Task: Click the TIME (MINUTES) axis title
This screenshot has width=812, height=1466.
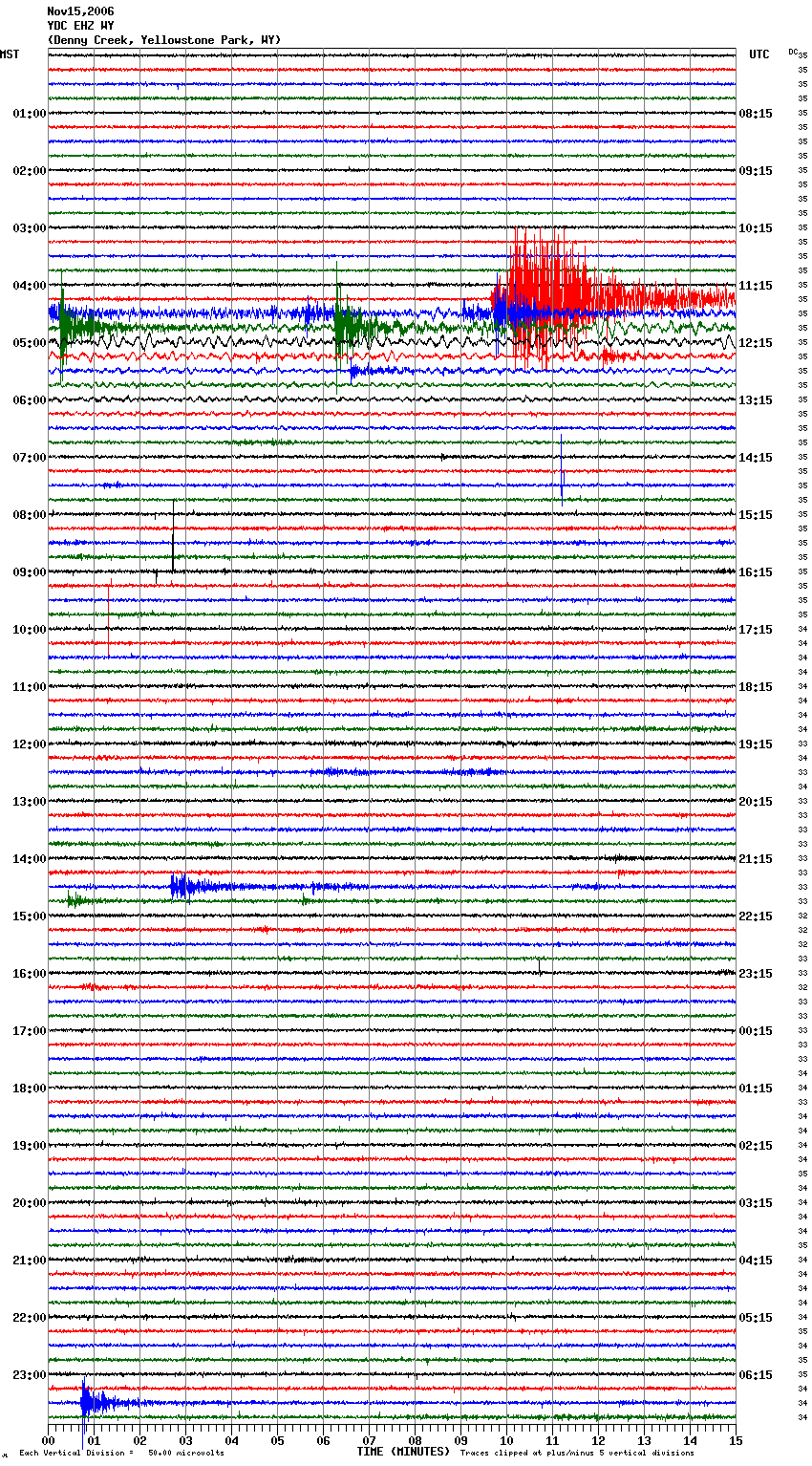Action: [x=403, y=1452]
